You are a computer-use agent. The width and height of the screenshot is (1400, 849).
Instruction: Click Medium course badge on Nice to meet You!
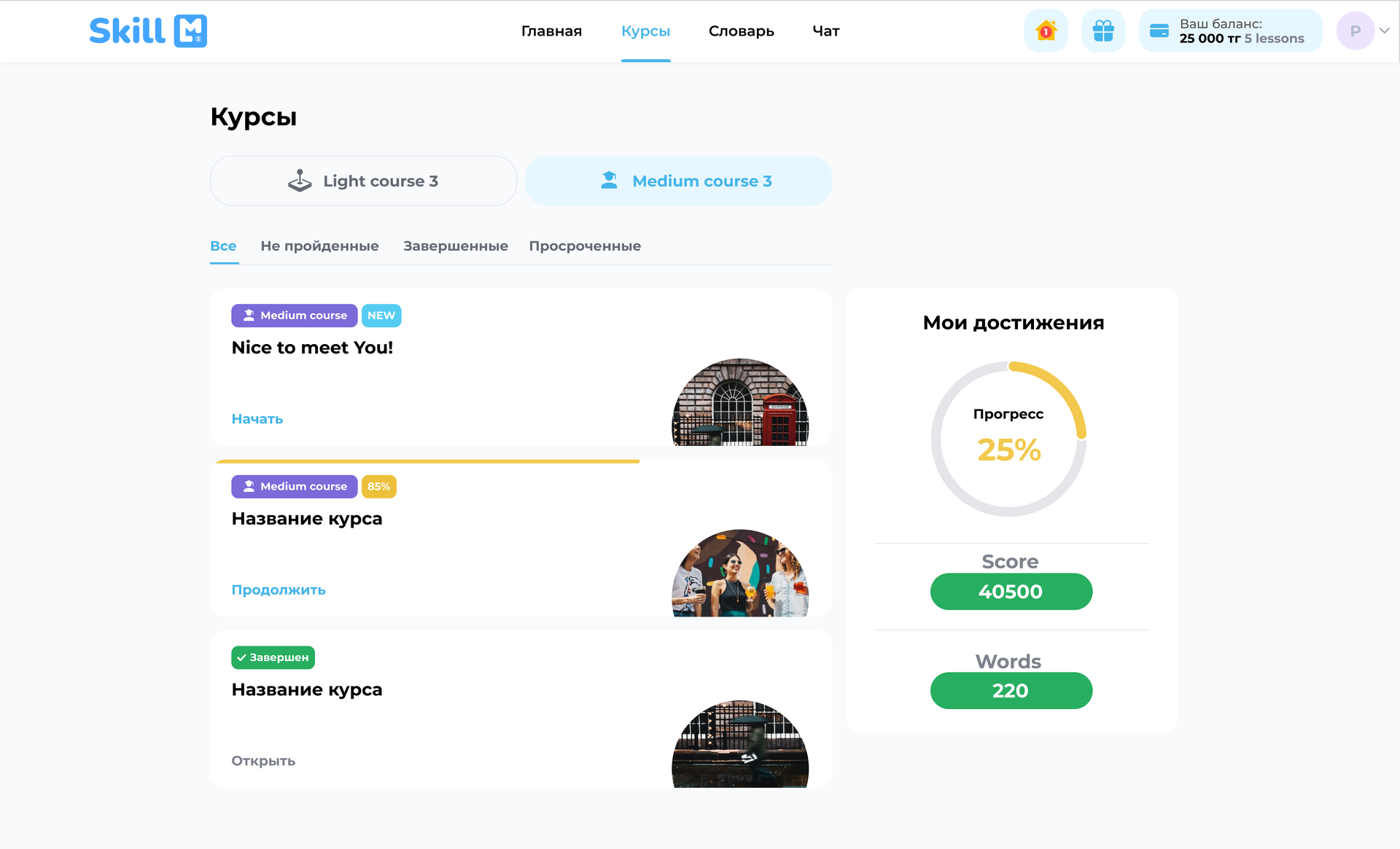295,316
